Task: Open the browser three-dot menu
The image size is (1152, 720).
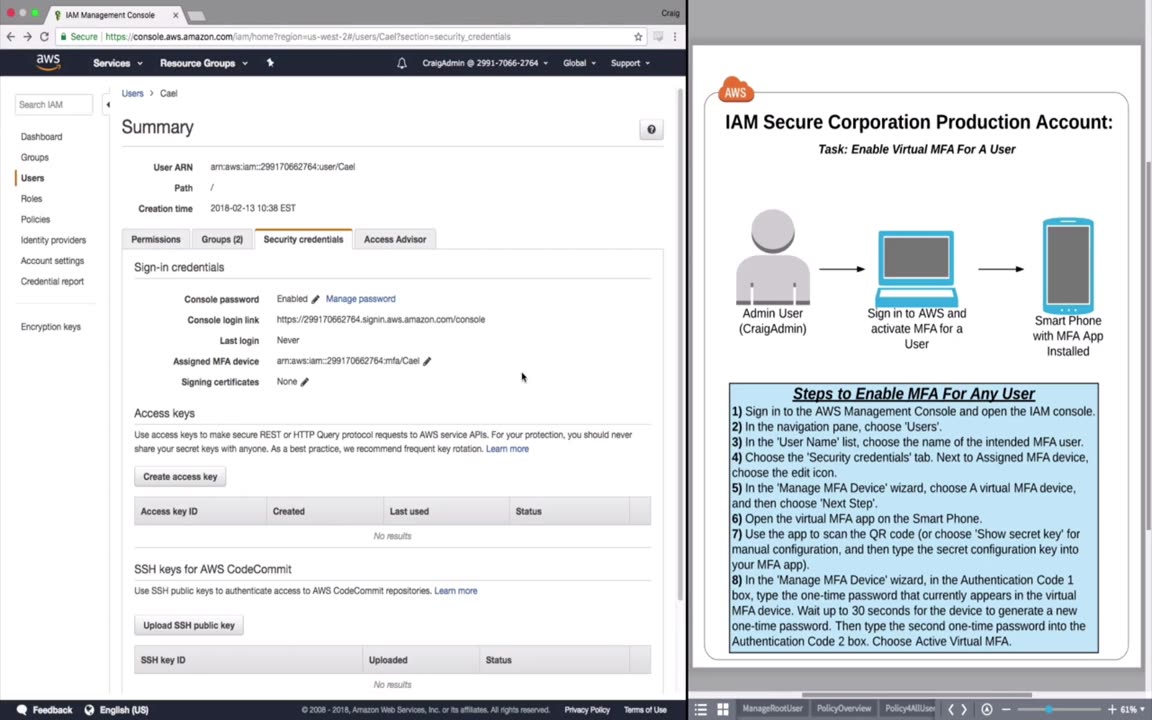Action: click(675, 36)
